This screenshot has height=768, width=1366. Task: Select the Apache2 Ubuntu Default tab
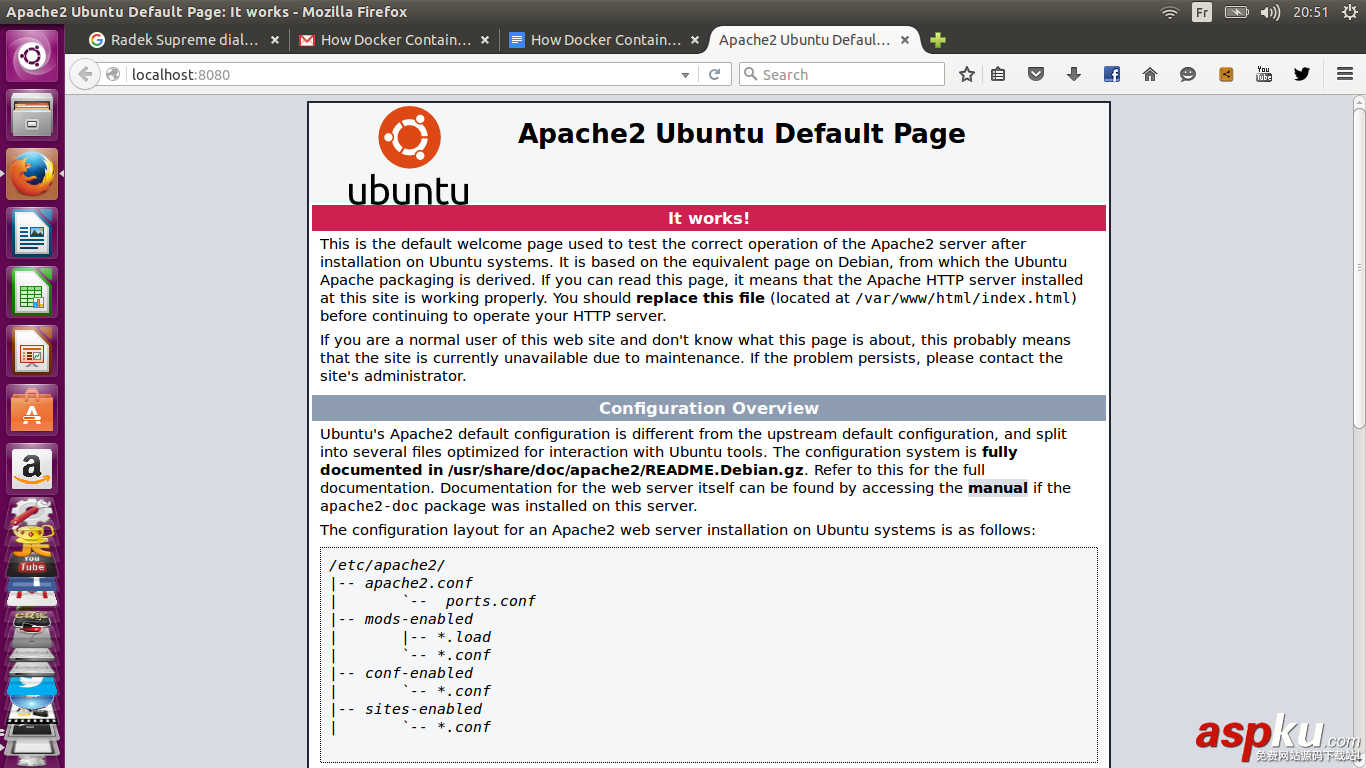[x=804, y=40]
